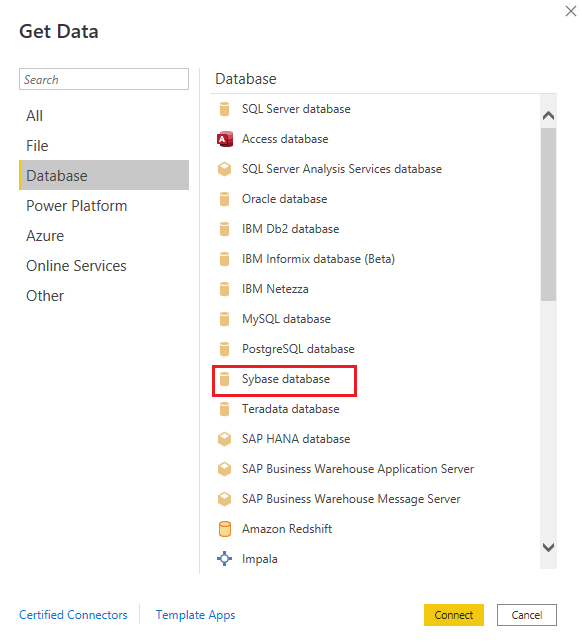Click the Cancel button
582x644 pixels.
tap(527, 615)
